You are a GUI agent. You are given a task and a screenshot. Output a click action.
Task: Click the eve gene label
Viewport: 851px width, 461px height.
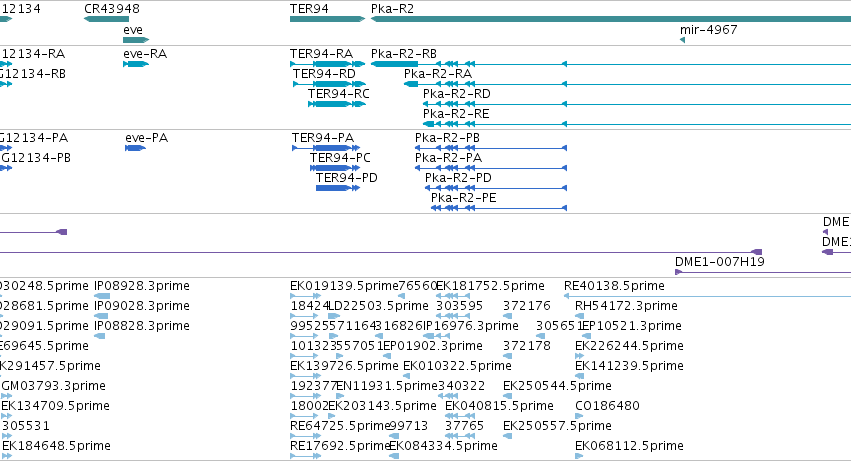tap(133, 30)
